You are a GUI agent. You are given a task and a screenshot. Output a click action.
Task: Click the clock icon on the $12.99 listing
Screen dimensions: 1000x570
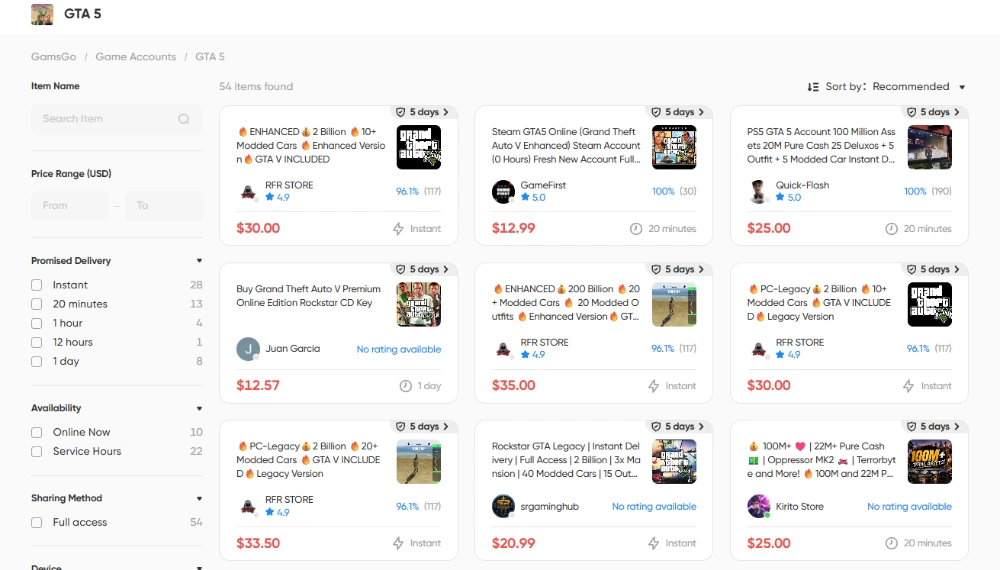[636, 229]
